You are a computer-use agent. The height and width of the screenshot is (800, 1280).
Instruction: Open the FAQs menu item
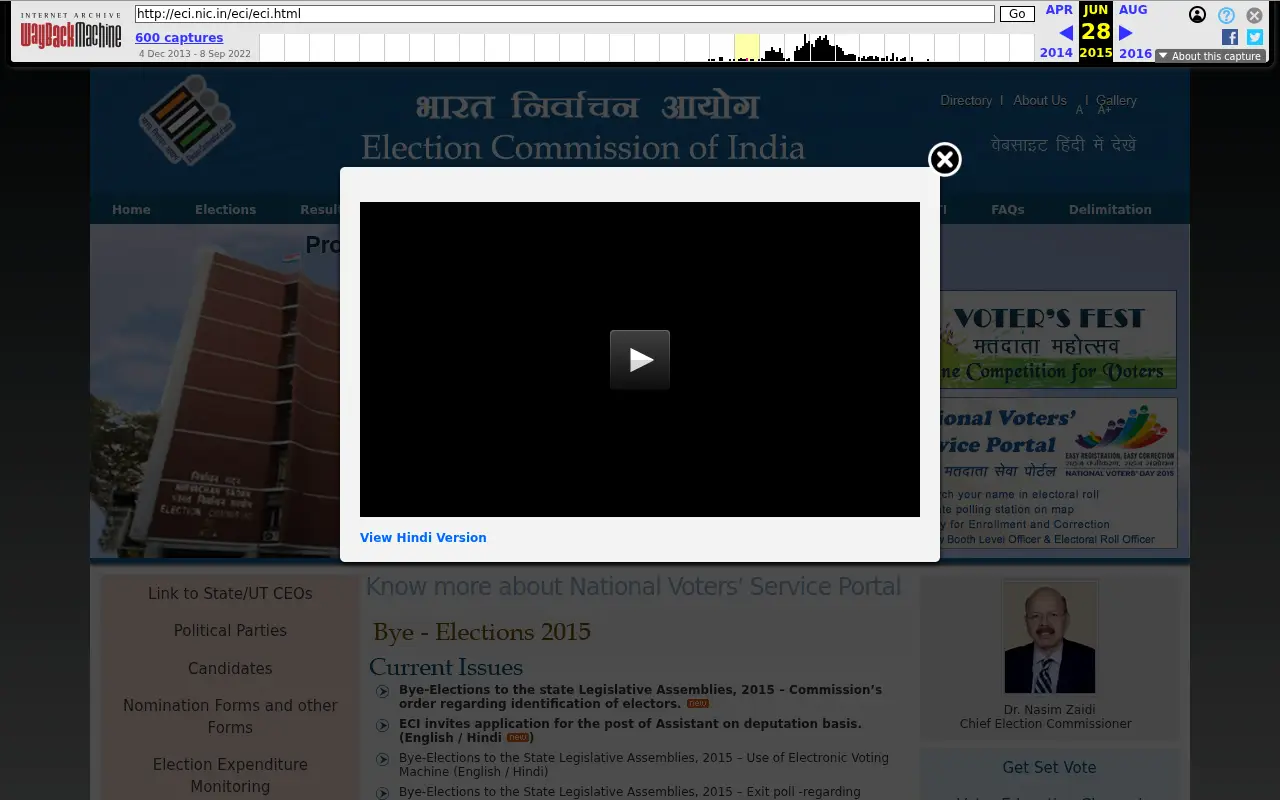pos(1007,209)
